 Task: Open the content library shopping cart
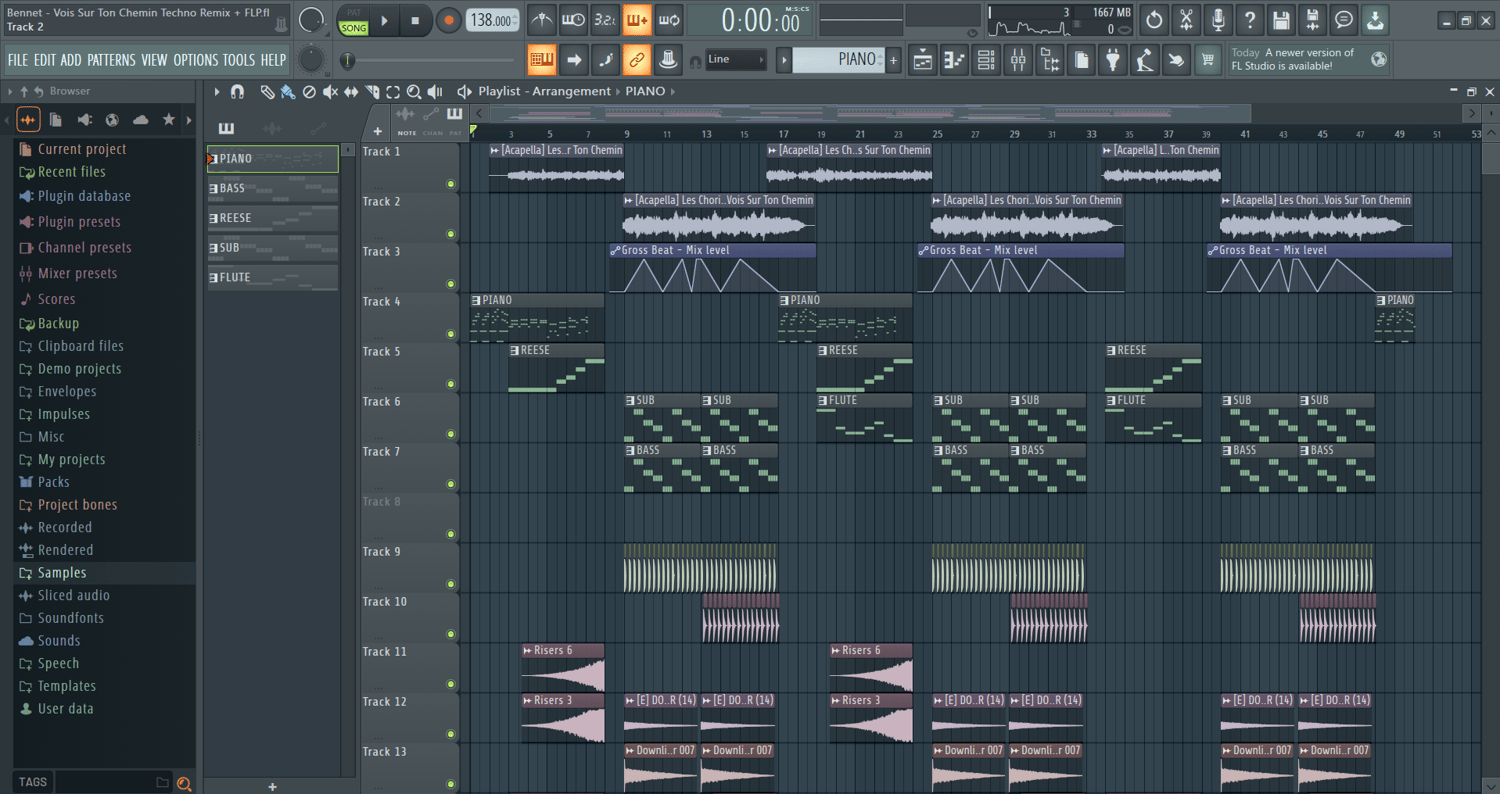tap(1208, 60)
